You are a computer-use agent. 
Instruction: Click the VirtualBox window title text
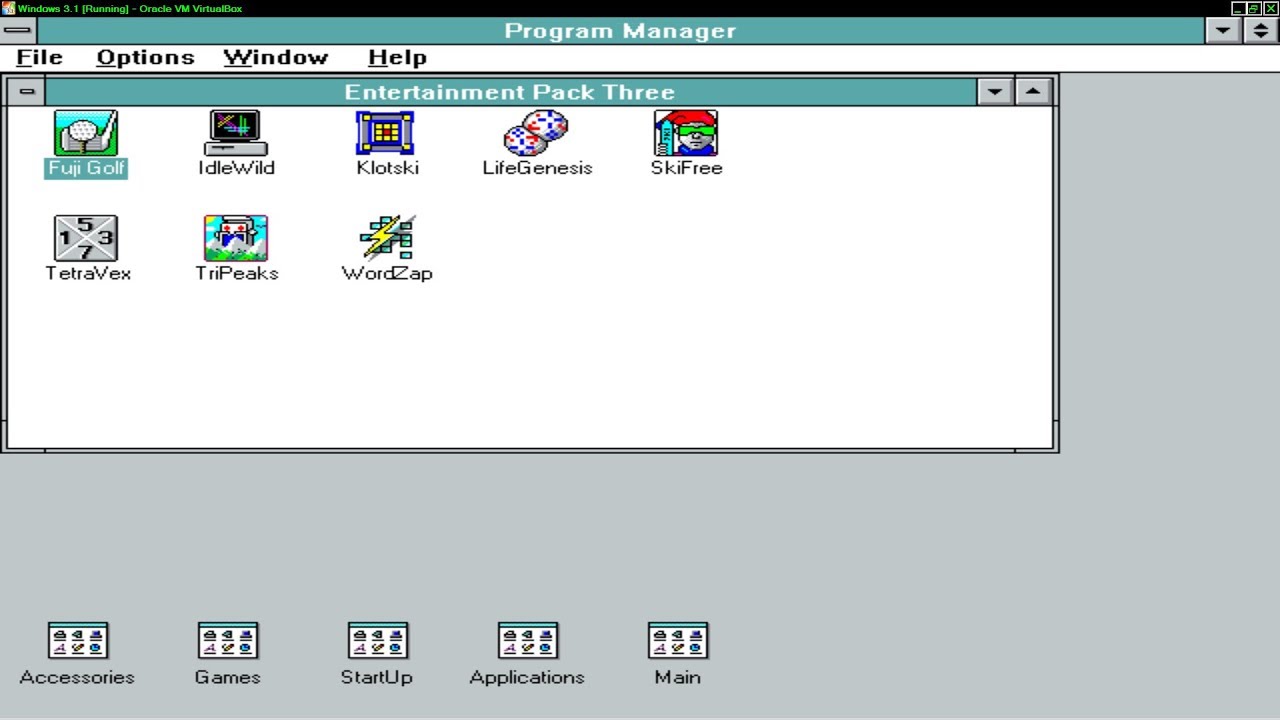click(x=130, y=8)
